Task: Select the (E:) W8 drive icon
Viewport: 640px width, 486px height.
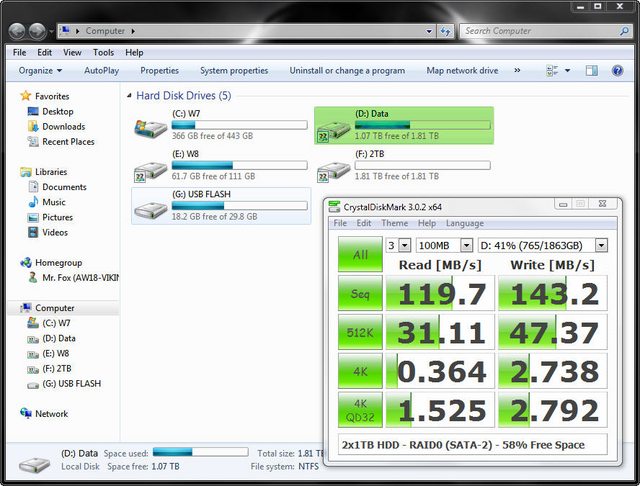Action: tap(151, 170)
